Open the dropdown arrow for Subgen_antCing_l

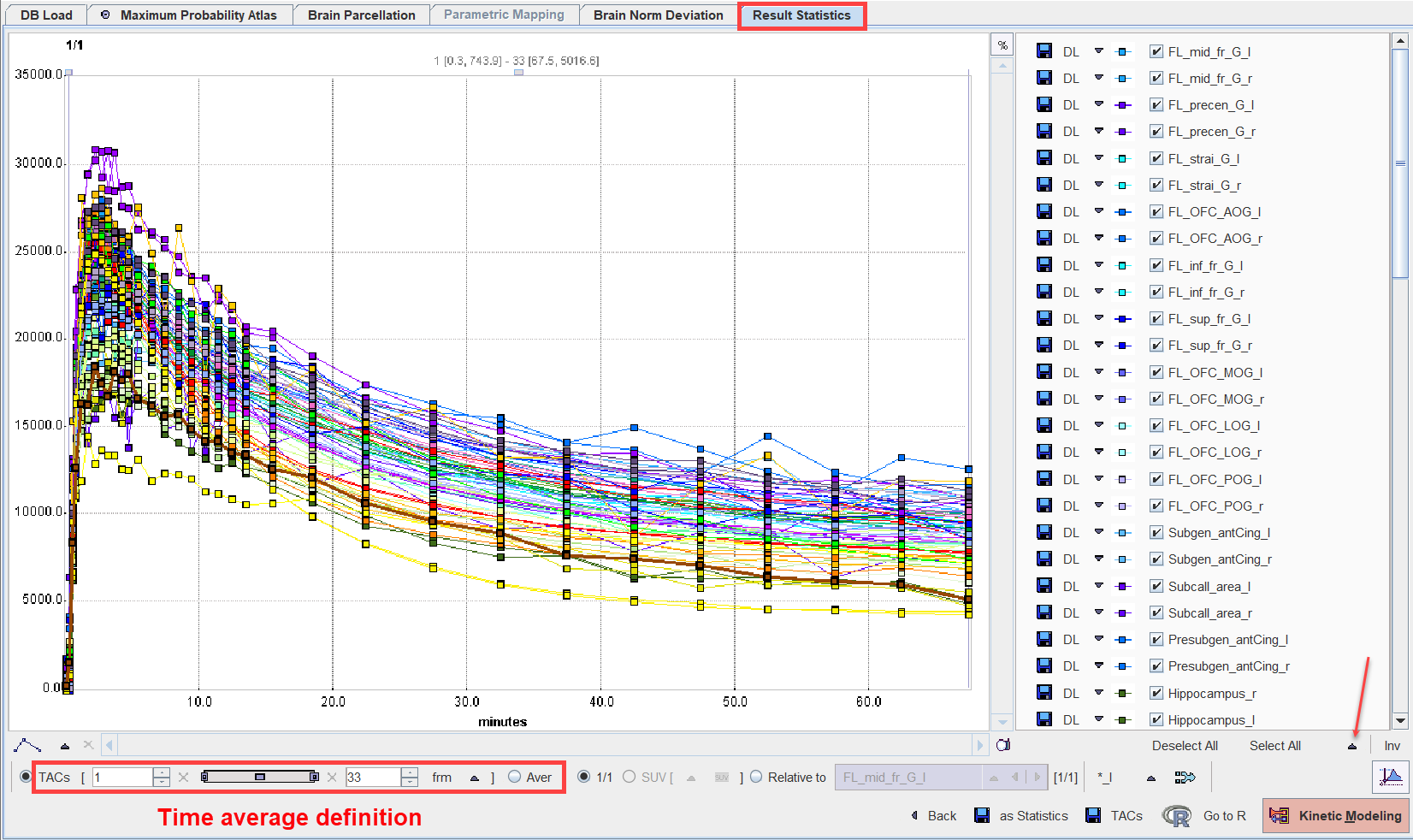coord(1099,532)
